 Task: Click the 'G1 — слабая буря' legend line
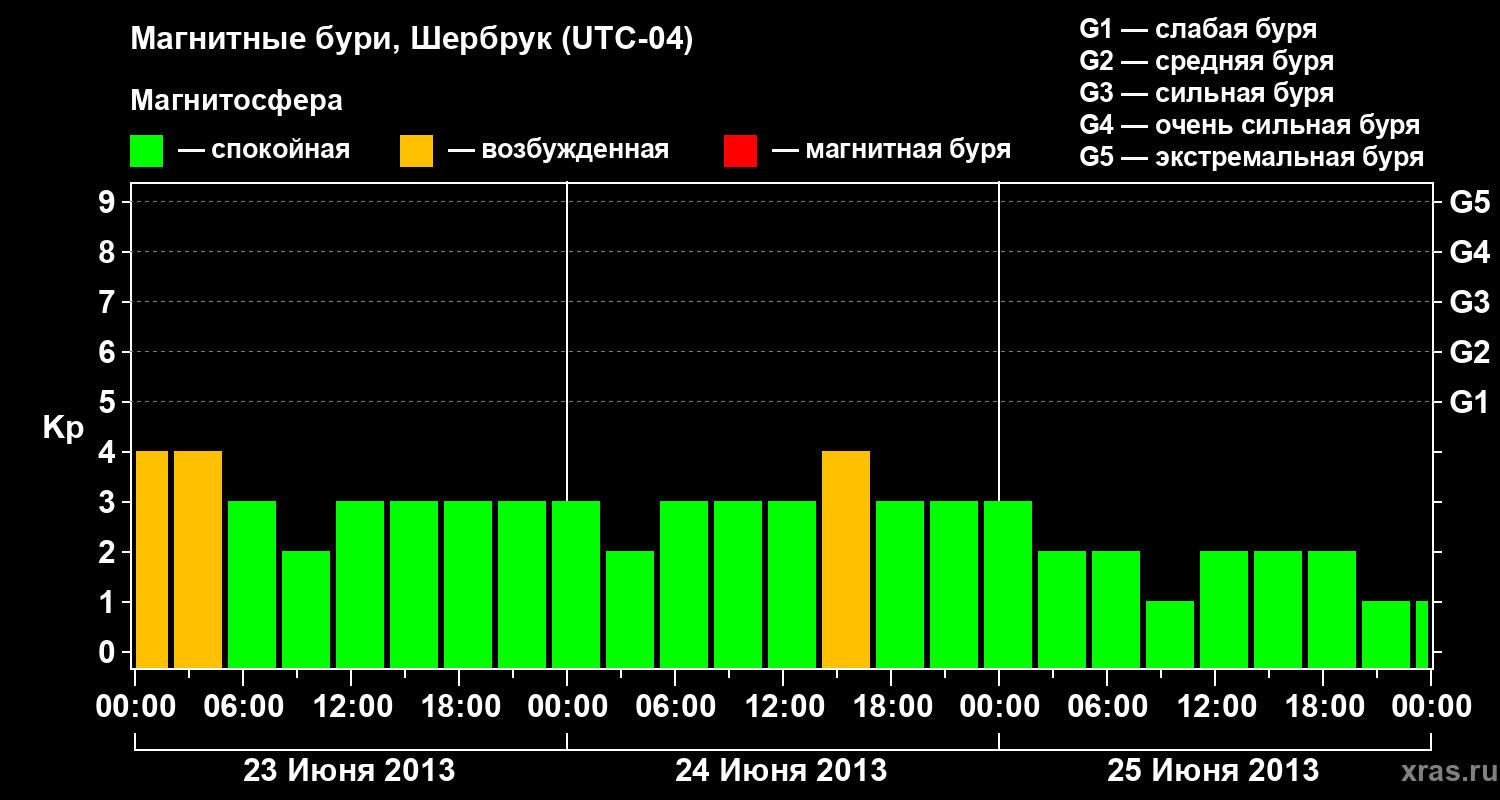point(1198,28)
